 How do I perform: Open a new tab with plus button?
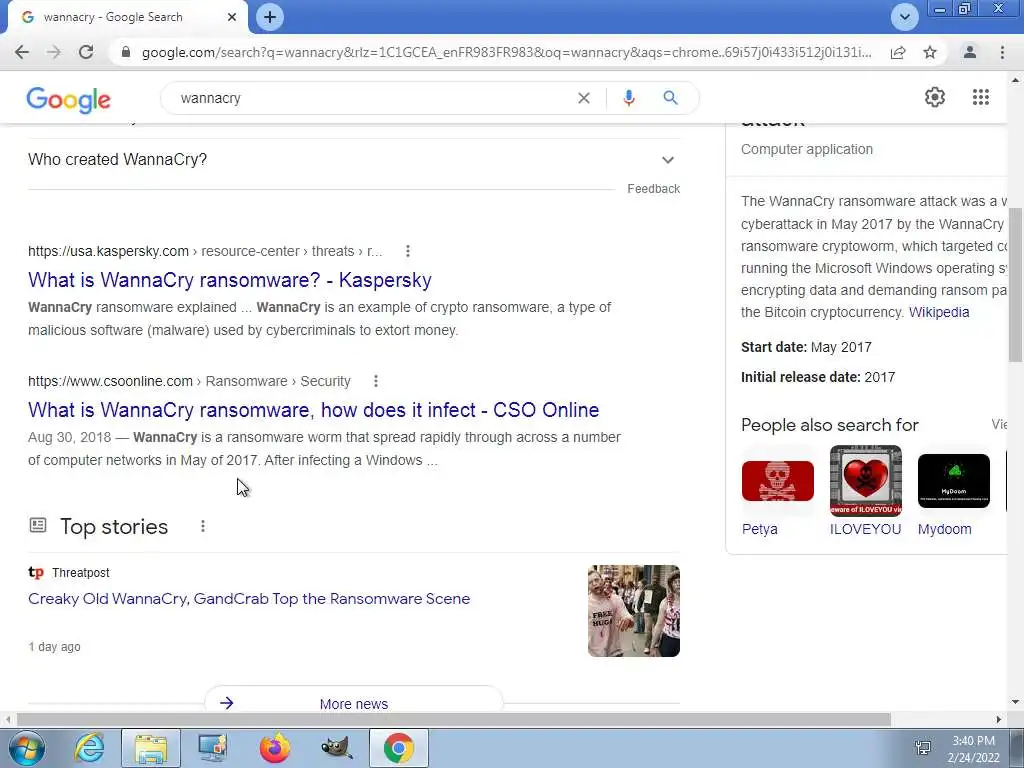270,17
